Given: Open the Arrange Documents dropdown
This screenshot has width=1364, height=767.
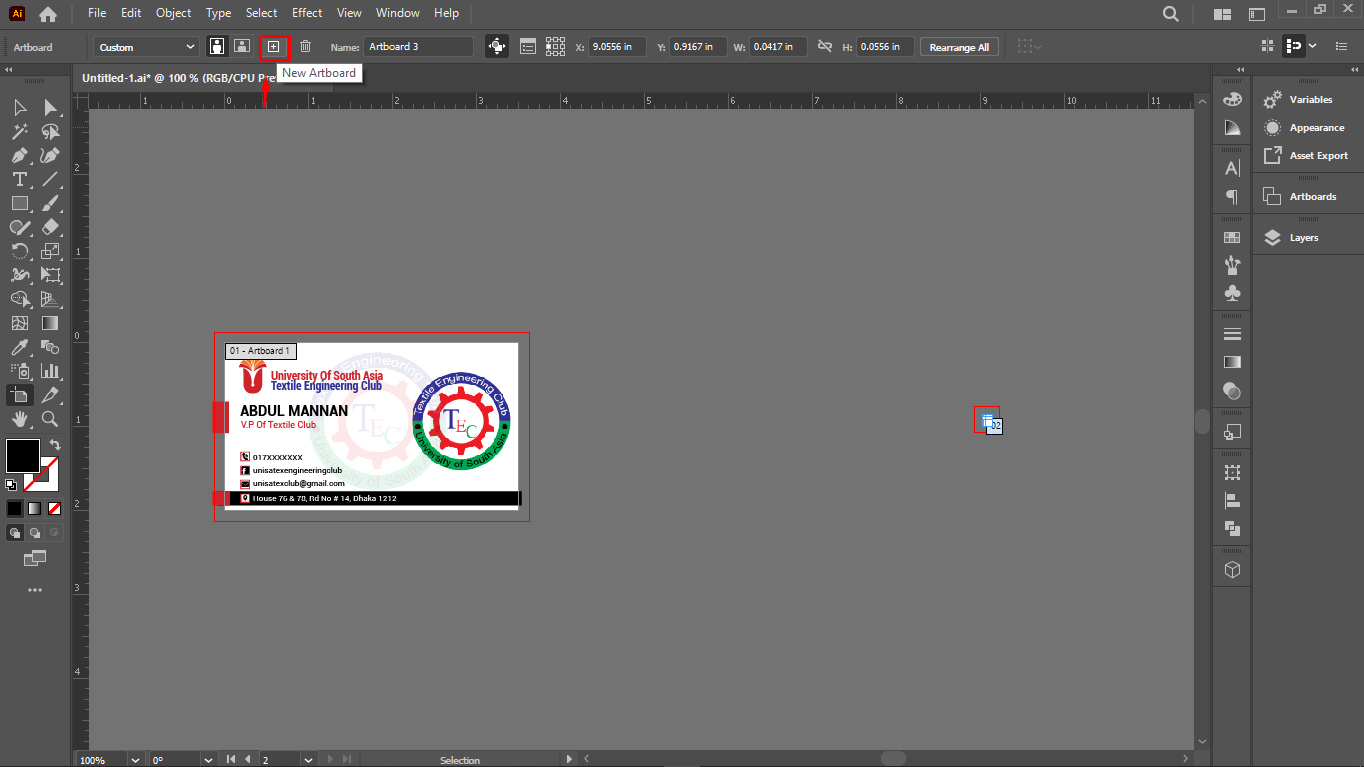Looking at the screenshot, I should tap(1222, 14).
